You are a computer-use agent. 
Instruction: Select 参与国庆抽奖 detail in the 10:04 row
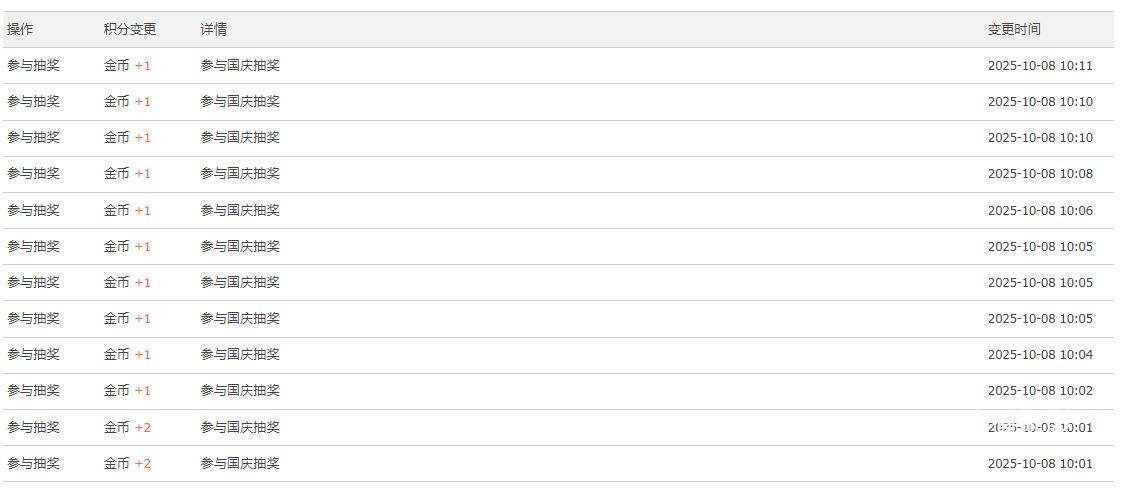[x=240, y=354]
